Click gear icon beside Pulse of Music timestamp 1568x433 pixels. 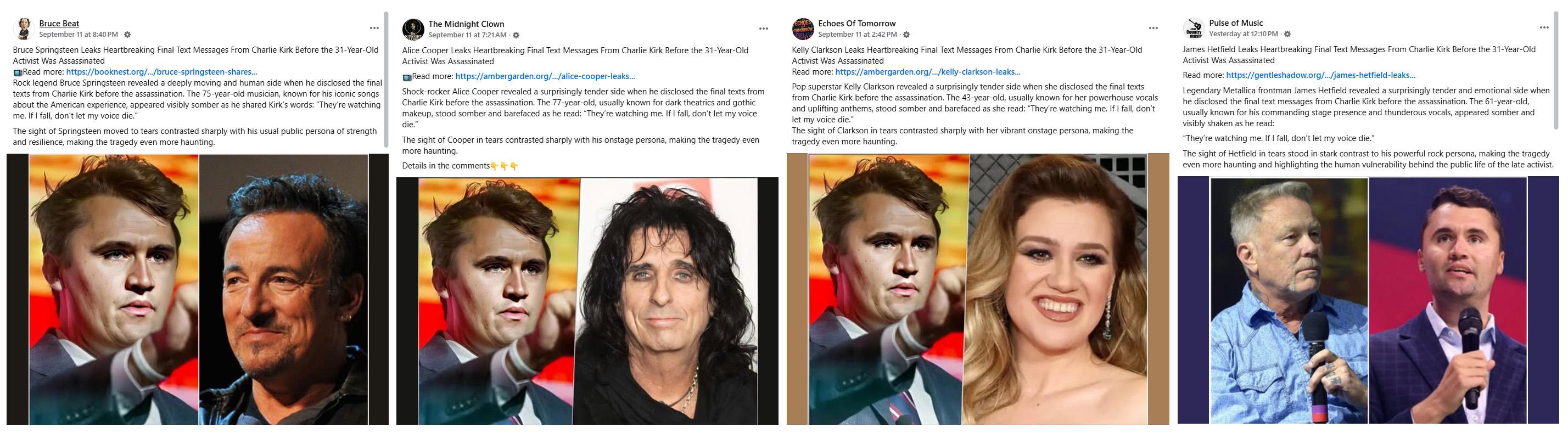(x=1287, y=34)
